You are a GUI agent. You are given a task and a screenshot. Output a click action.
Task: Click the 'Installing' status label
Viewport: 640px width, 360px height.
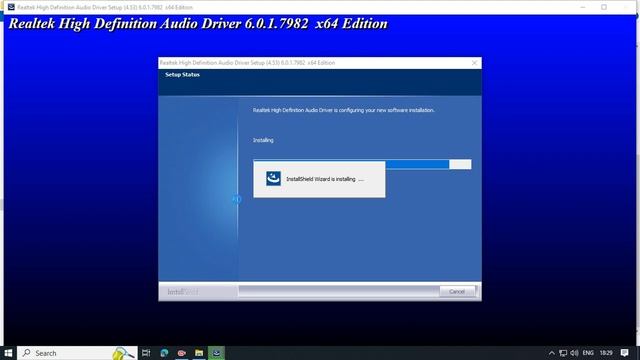point(263,140)
